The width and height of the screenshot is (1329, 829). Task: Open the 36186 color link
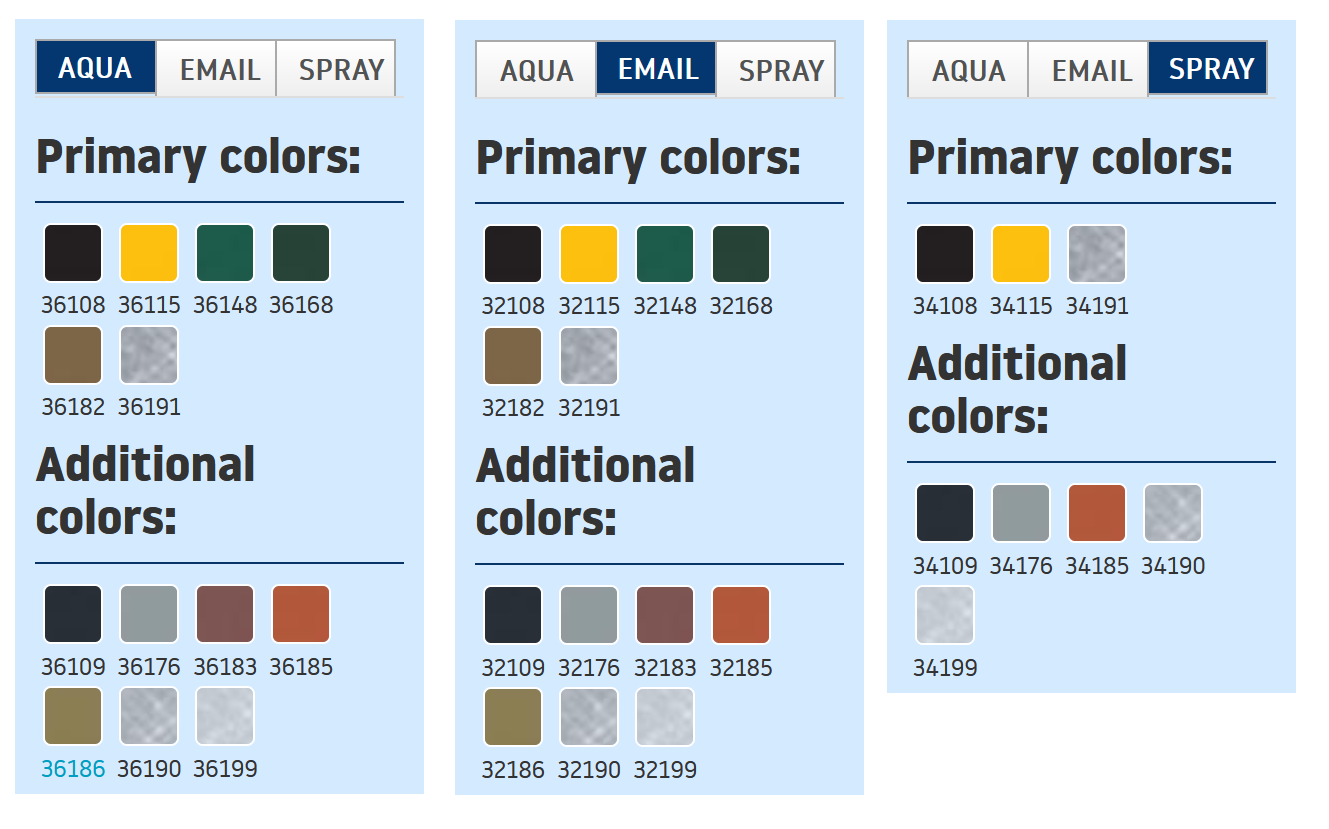73,769
